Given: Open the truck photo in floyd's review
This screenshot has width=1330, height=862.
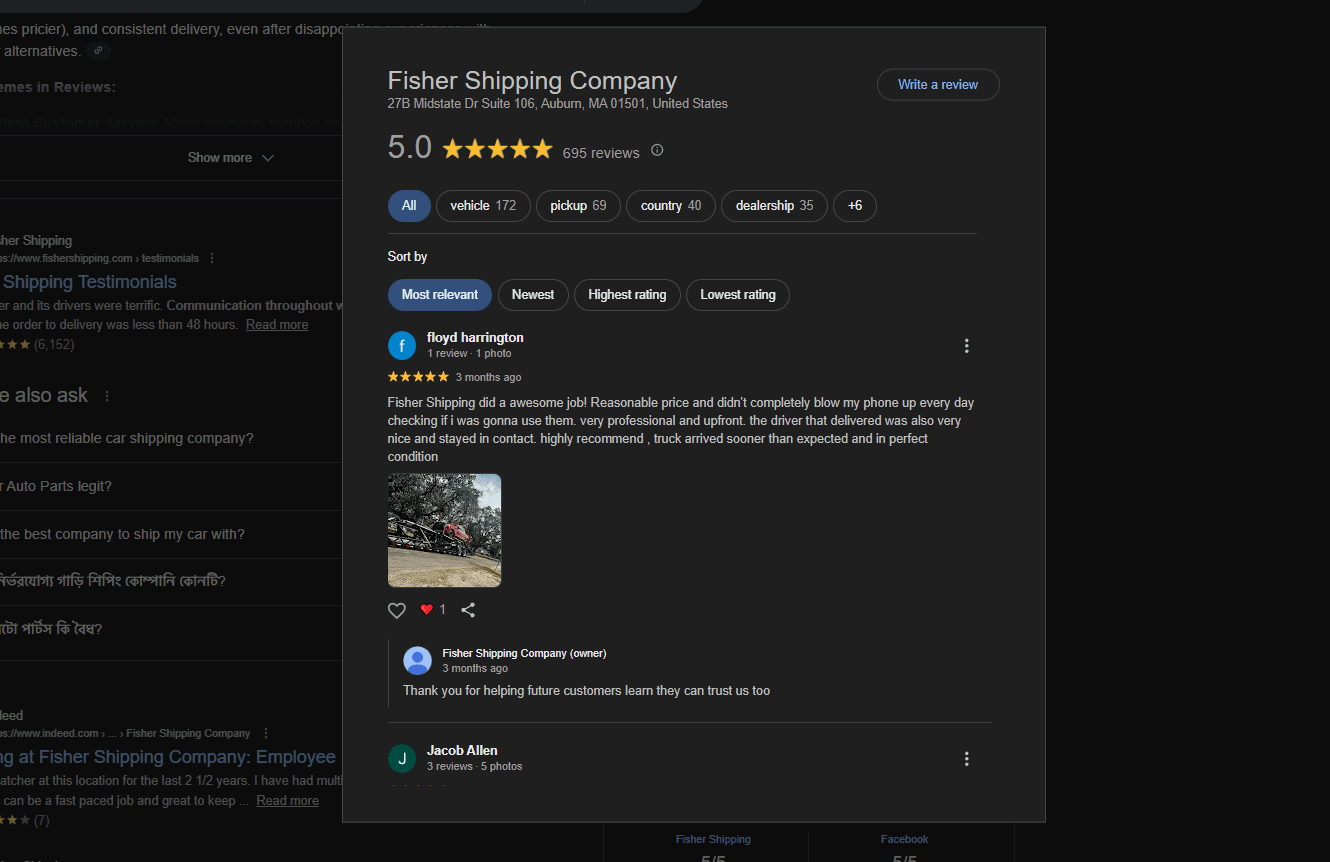Looking at the screenshot, I should pos(444,530).
